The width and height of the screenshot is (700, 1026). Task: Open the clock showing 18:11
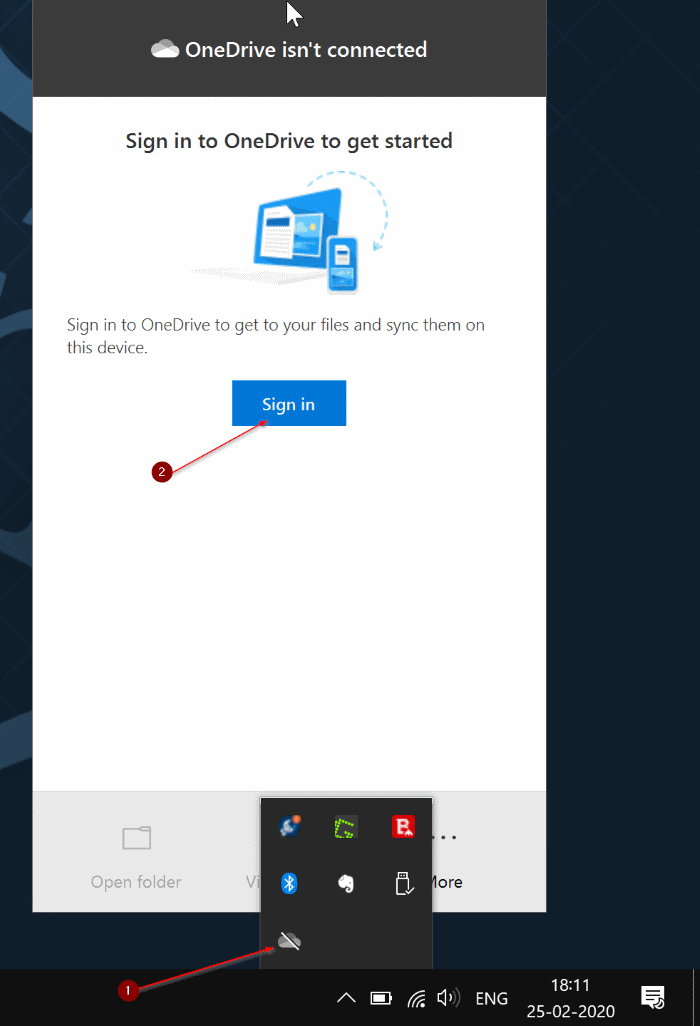(570, 998)
